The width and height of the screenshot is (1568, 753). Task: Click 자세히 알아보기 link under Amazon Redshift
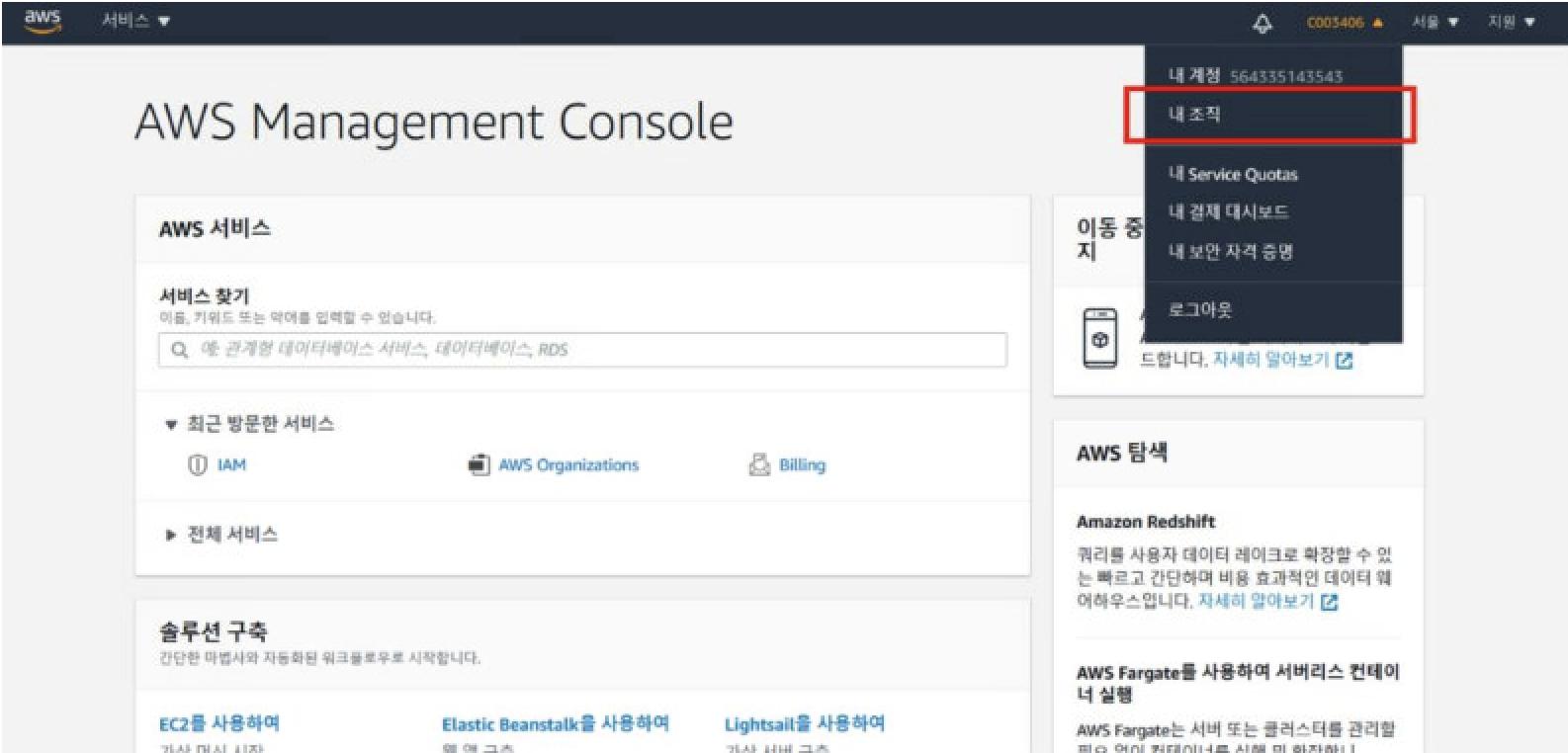1256,601
